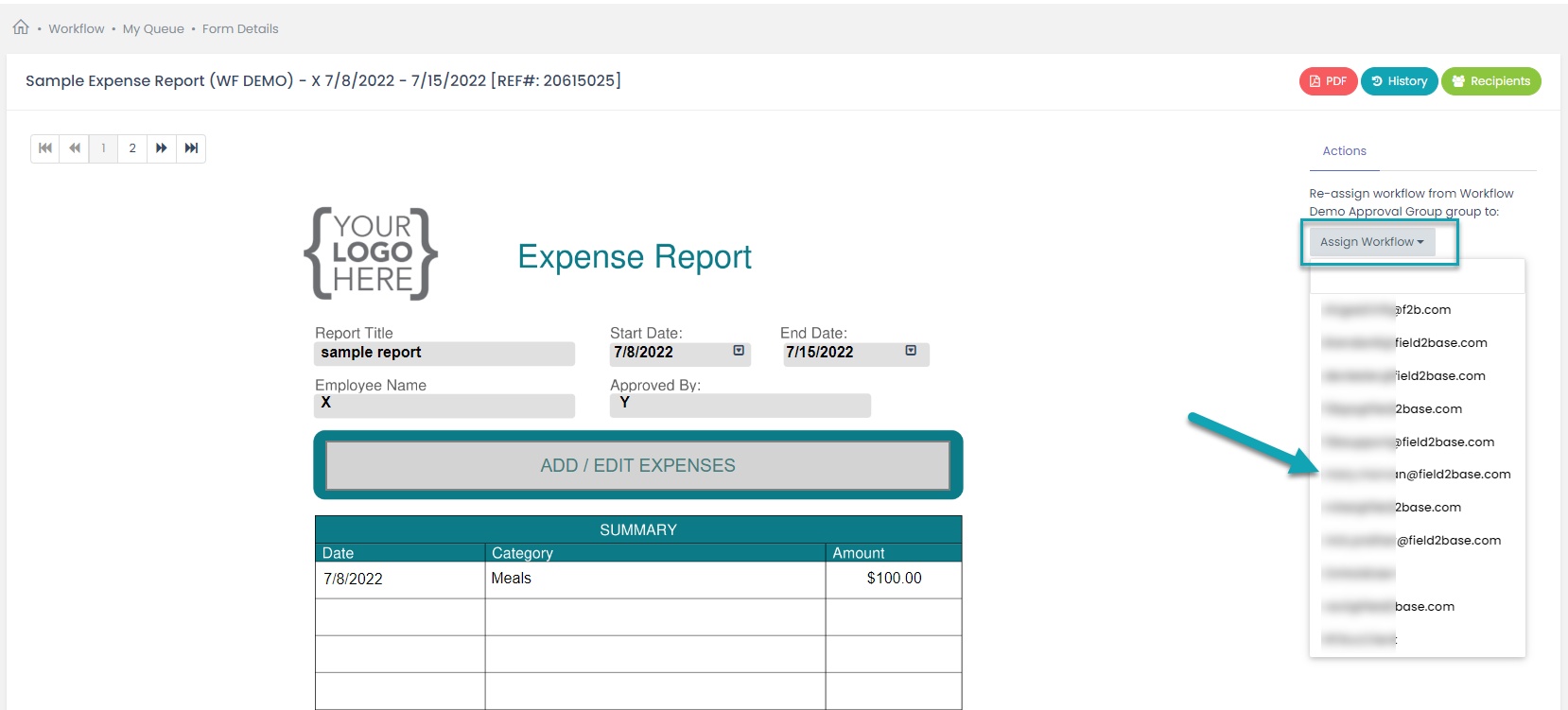Image resolution: width=1568 pixels, height=710 pixels.
Task: Jump to last page with skip-forward icon
Action: 191,148
